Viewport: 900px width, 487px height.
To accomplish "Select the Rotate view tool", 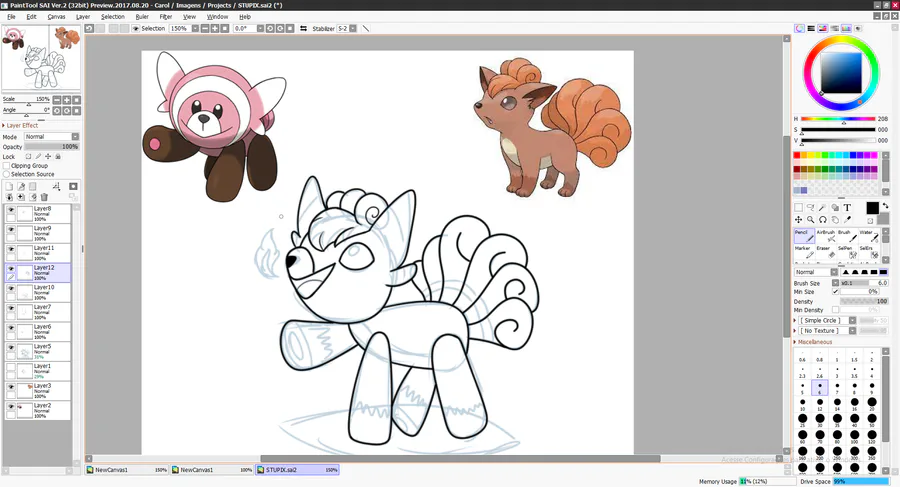I will coord(823,219).
